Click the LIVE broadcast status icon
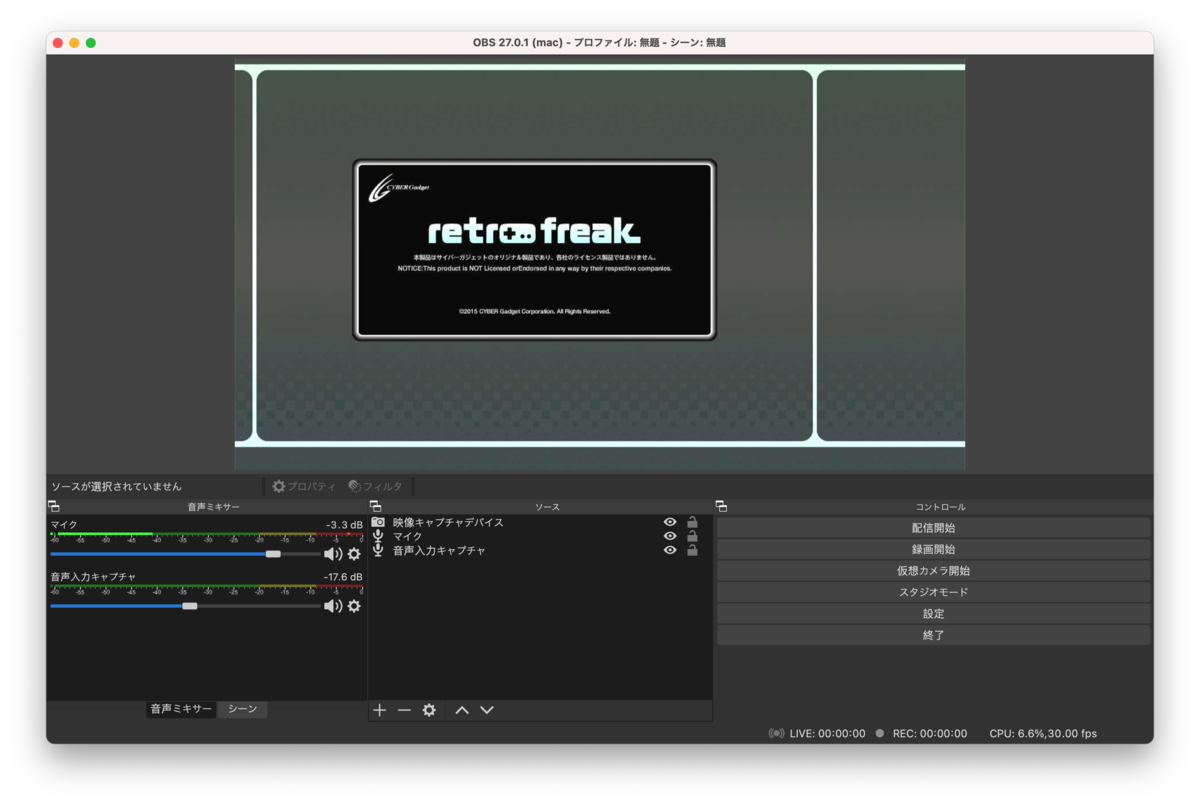 click(776, 733)
